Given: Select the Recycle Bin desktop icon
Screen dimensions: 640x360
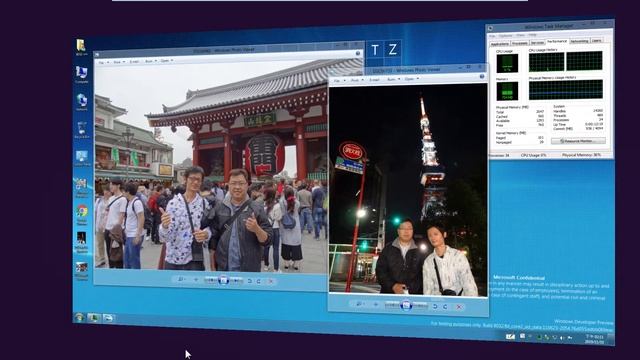Looking at the screenshot, I should 82,129.
